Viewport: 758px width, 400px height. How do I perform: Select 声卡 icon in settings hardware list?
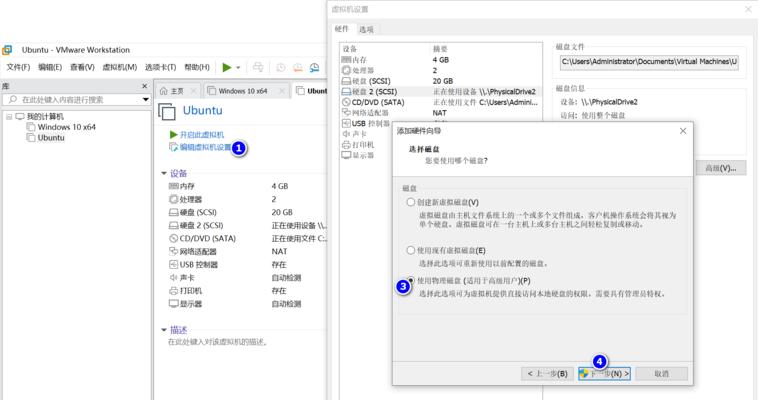pyautogui.click(x=346, y=134)
